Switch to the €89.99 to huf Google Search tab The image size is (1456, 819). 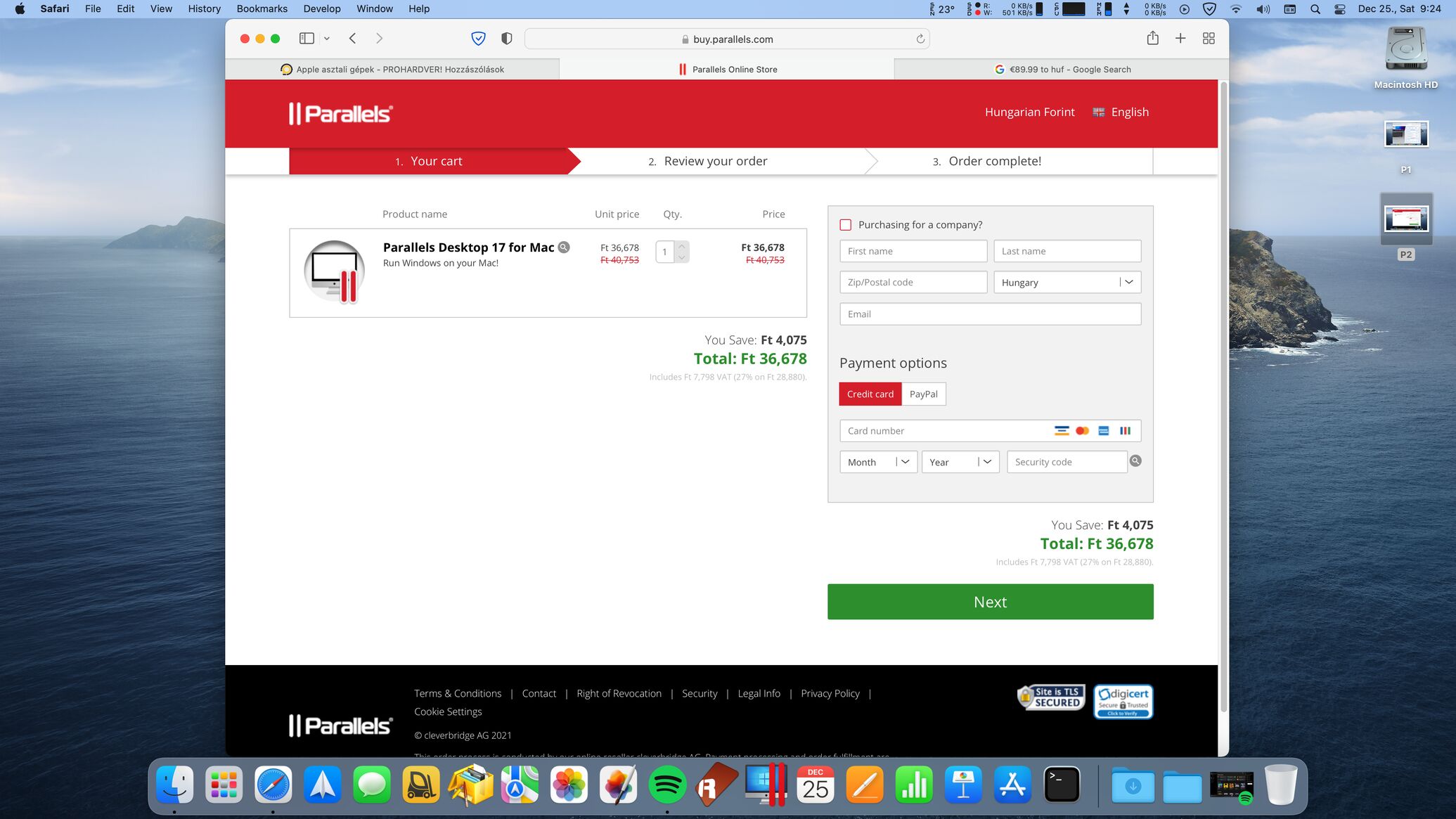(1062, 69)
